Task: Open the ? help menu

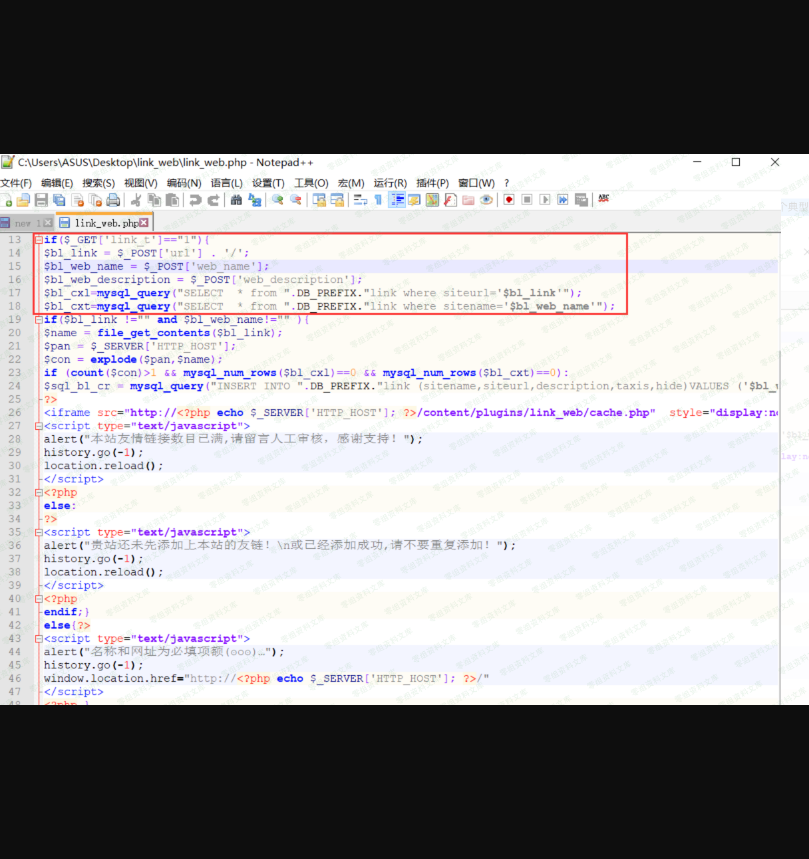Action: tap(506, 183)
